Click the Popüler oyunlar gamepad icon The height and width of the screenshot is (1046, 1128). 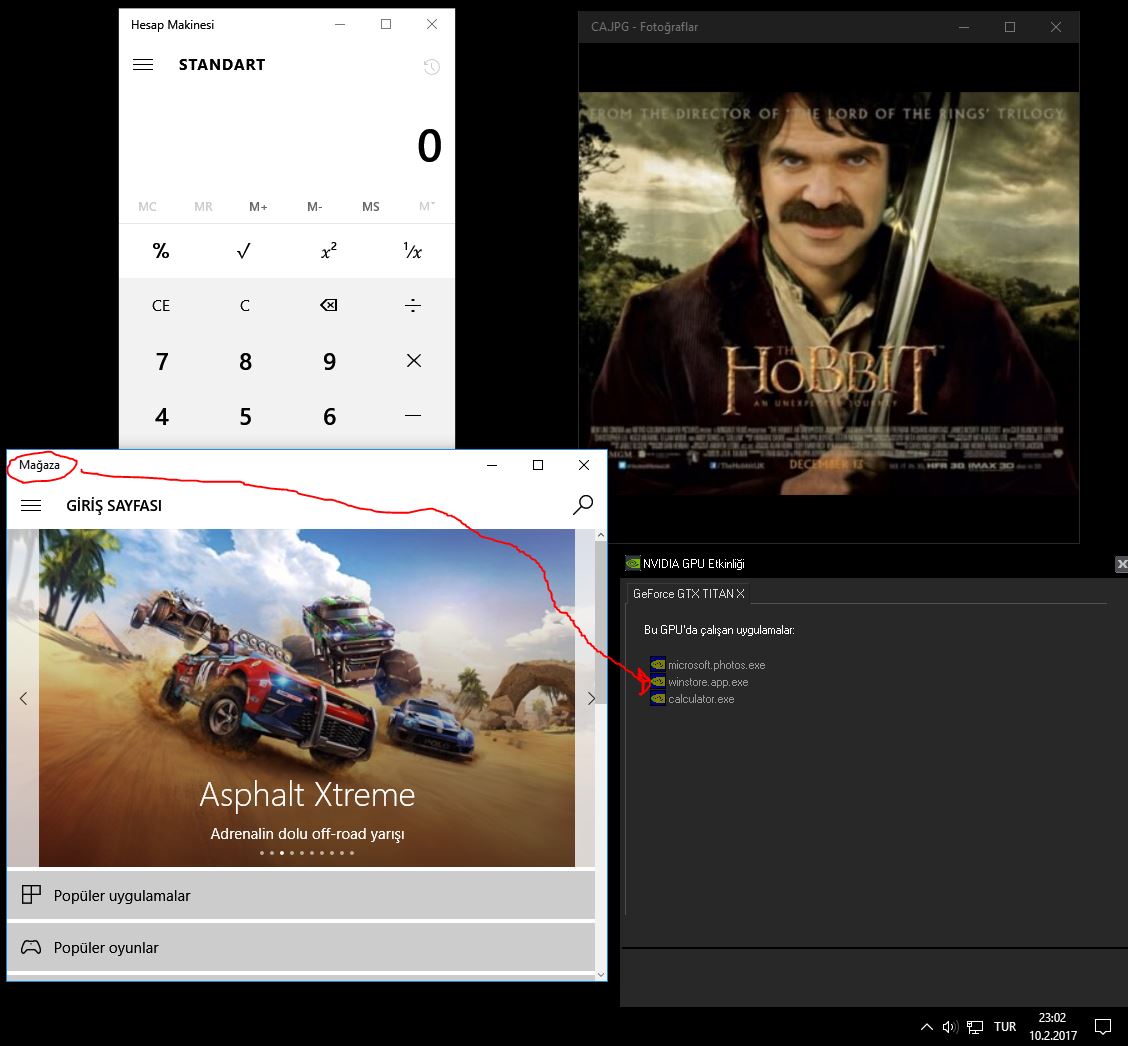click(31, 947)
